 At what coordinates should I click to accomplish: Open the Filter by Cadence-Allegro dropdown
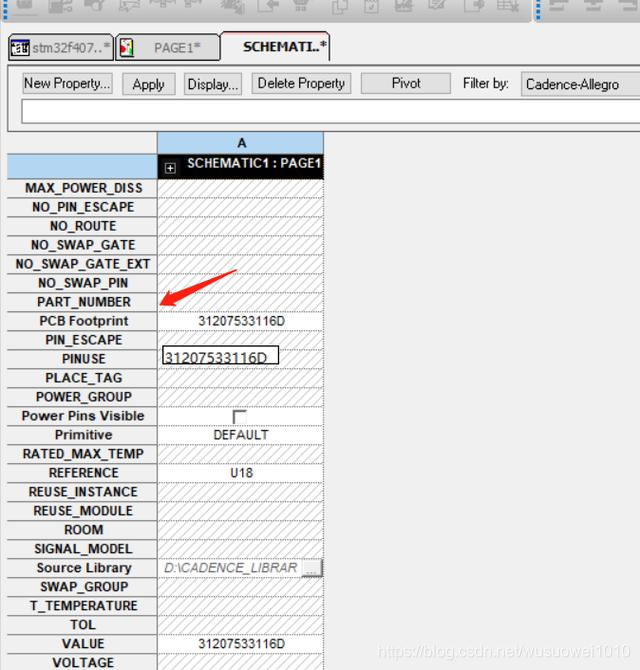(x=579, y=84)
